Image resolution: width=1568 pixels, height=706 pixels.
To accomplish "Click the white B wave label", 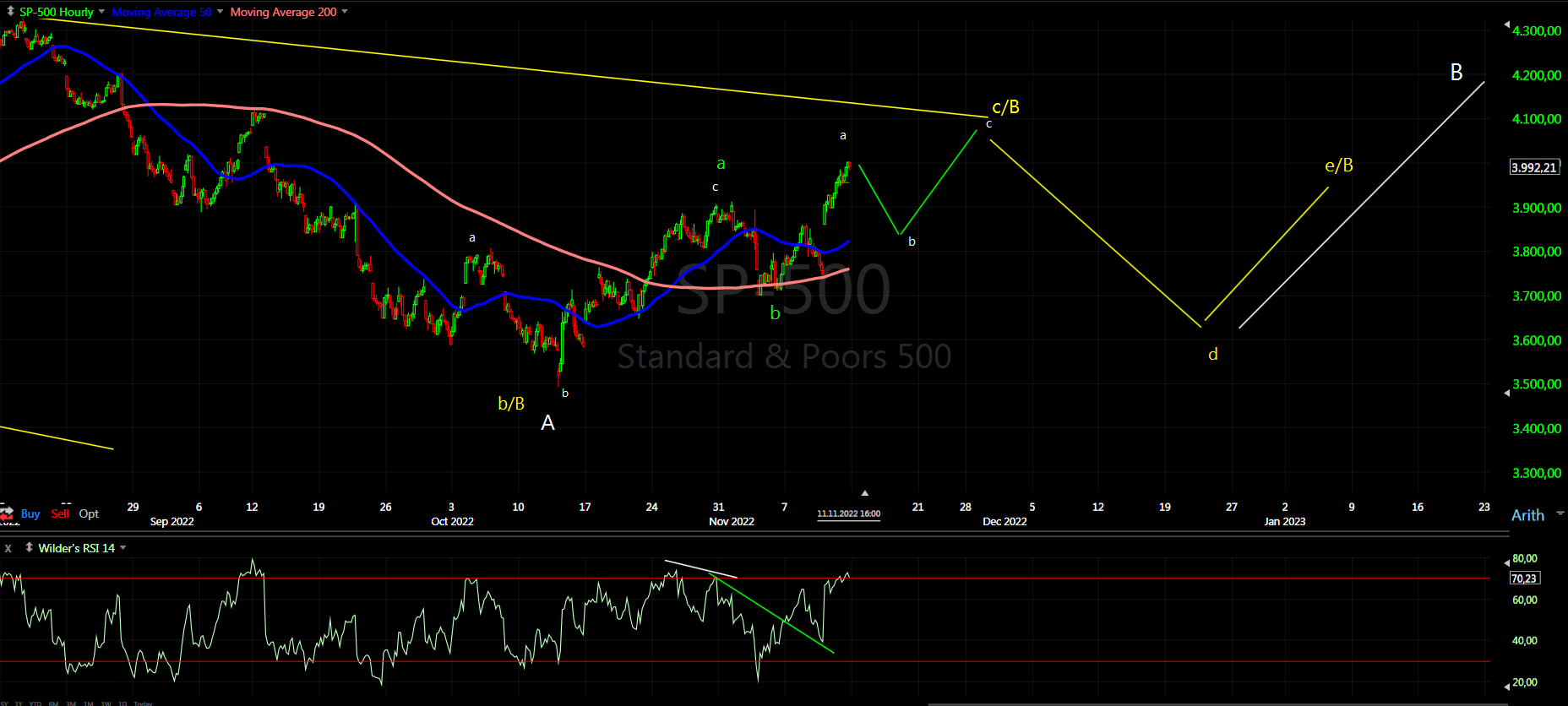I will point(1456,73).
